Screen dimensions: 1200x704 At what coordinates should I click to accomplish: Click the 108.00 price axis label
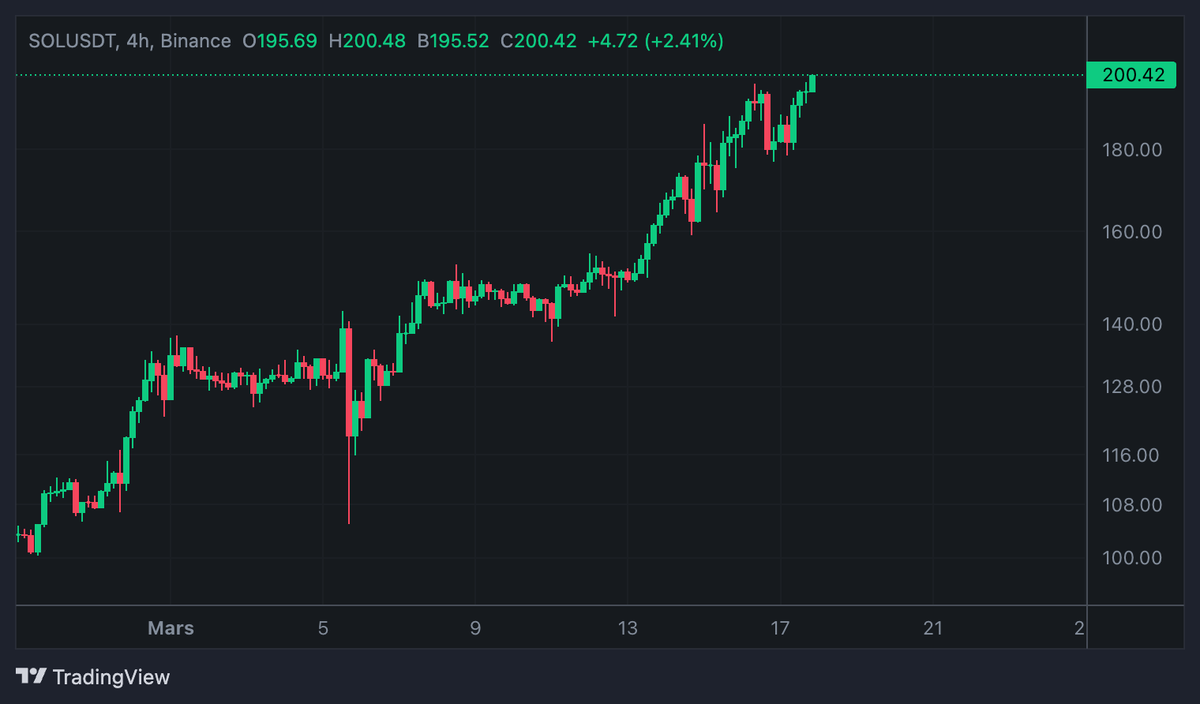click(1134, 505)
